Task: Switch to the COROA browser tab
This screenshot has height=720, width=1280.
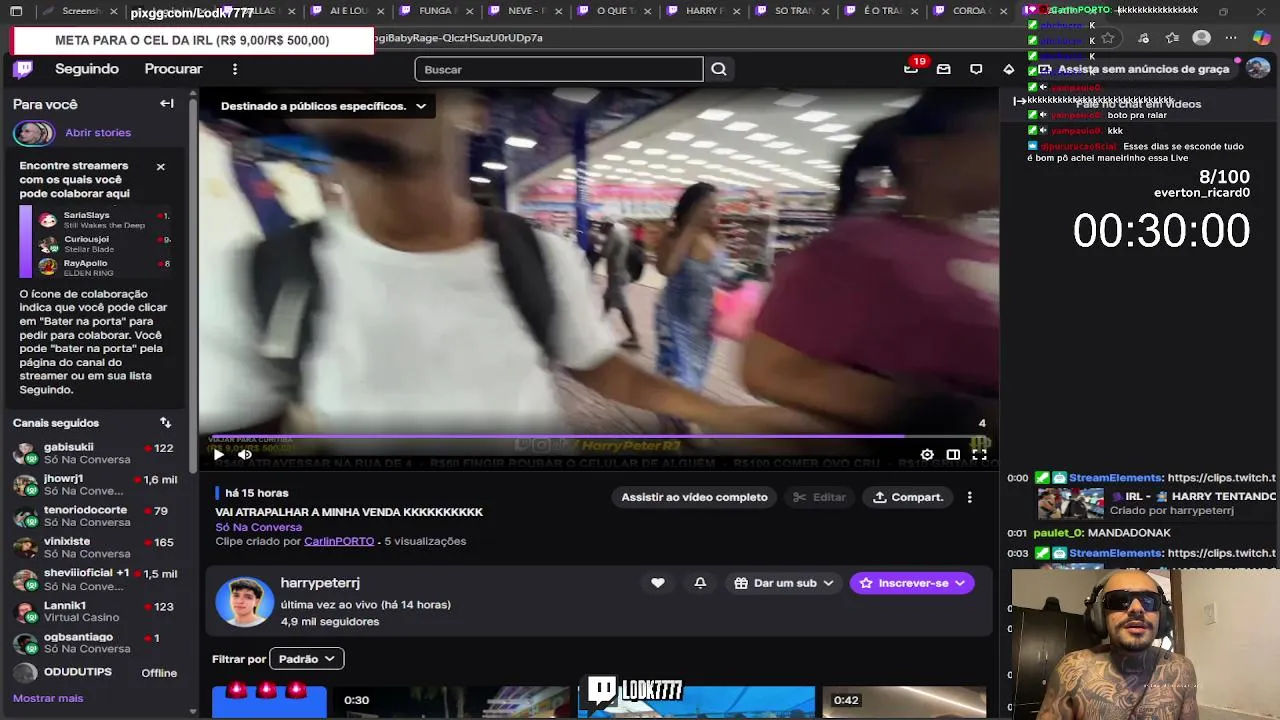Action: coord(970,11)
